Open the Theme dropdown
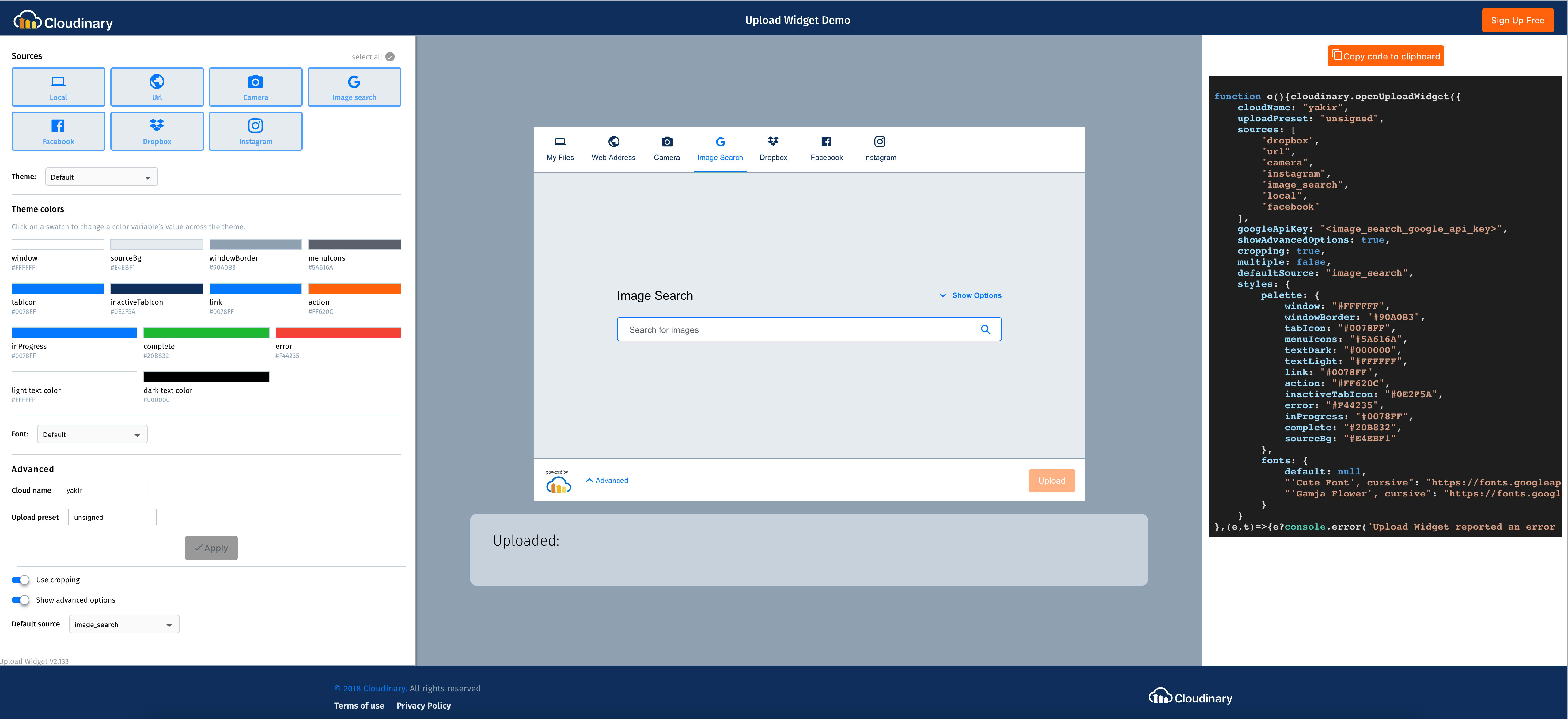The height and width of the screenshot is (719, 1568). 102,177
